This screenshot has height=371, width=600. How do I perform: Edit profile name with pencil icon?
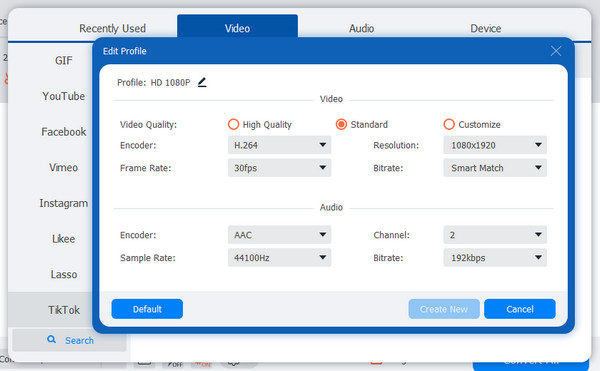[202, 82]
